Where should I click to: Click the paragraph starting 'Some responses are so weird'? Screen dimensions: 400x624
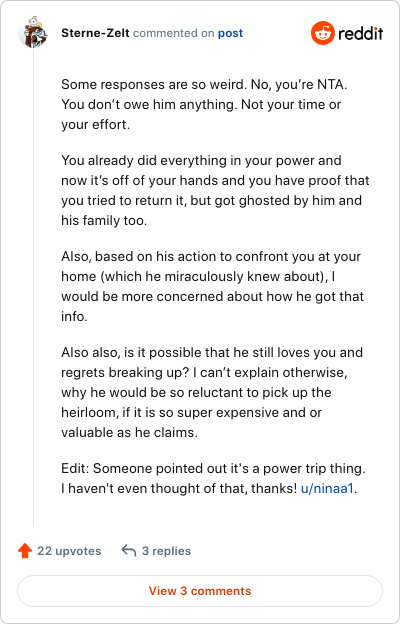(204, 105)
